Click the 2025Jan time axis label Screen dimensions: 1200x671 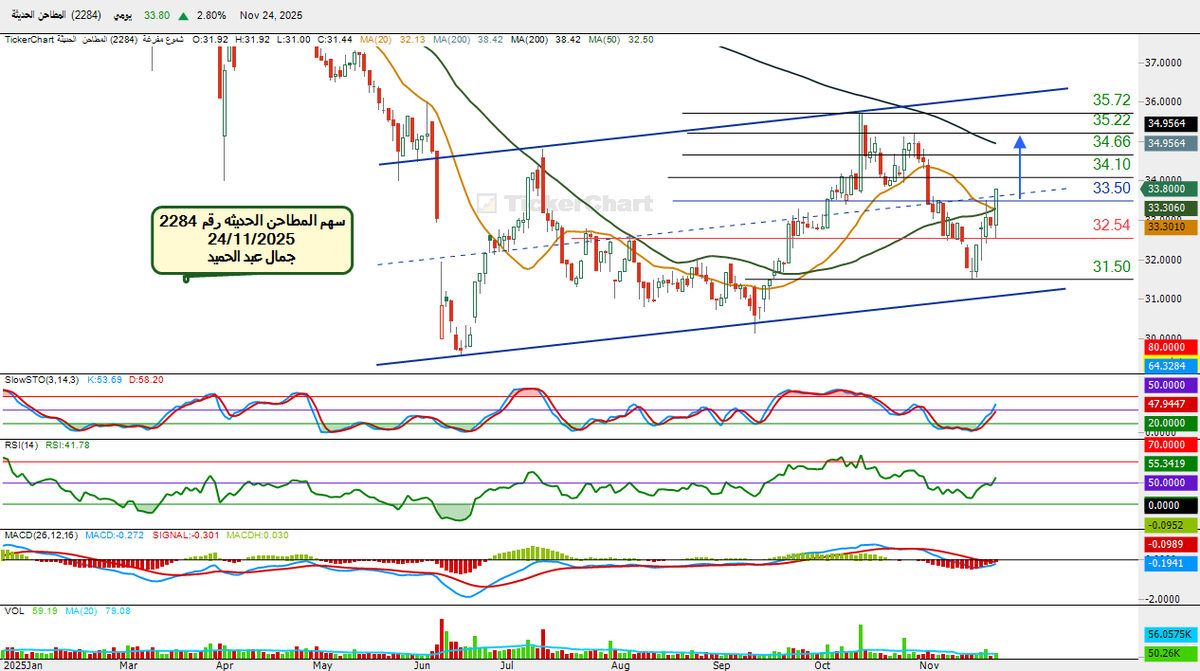(x=25, y=664)
